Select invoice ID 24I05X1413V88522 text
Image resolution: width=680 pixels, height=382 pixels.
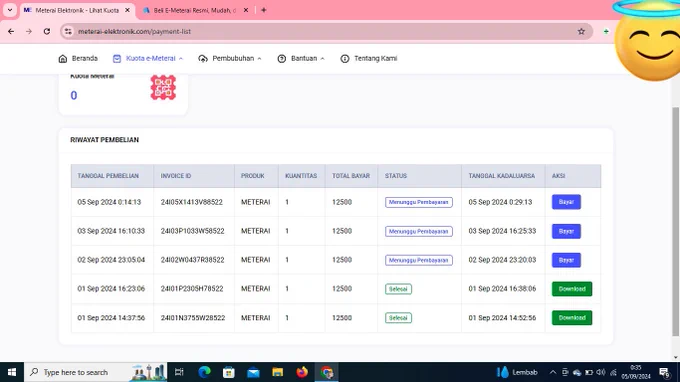coord(191,202)
